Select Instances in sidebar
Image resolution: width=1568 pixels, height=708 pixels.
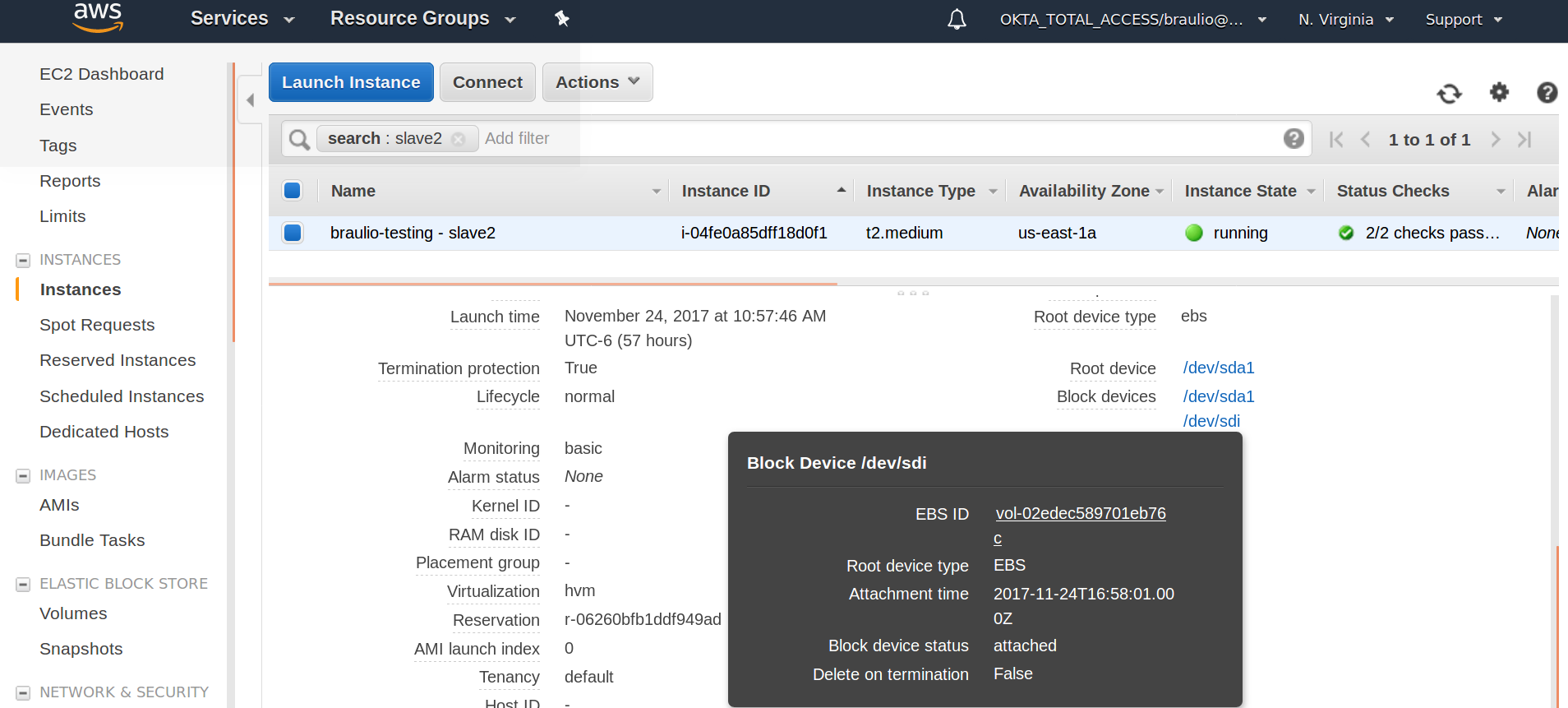point(81,289)
